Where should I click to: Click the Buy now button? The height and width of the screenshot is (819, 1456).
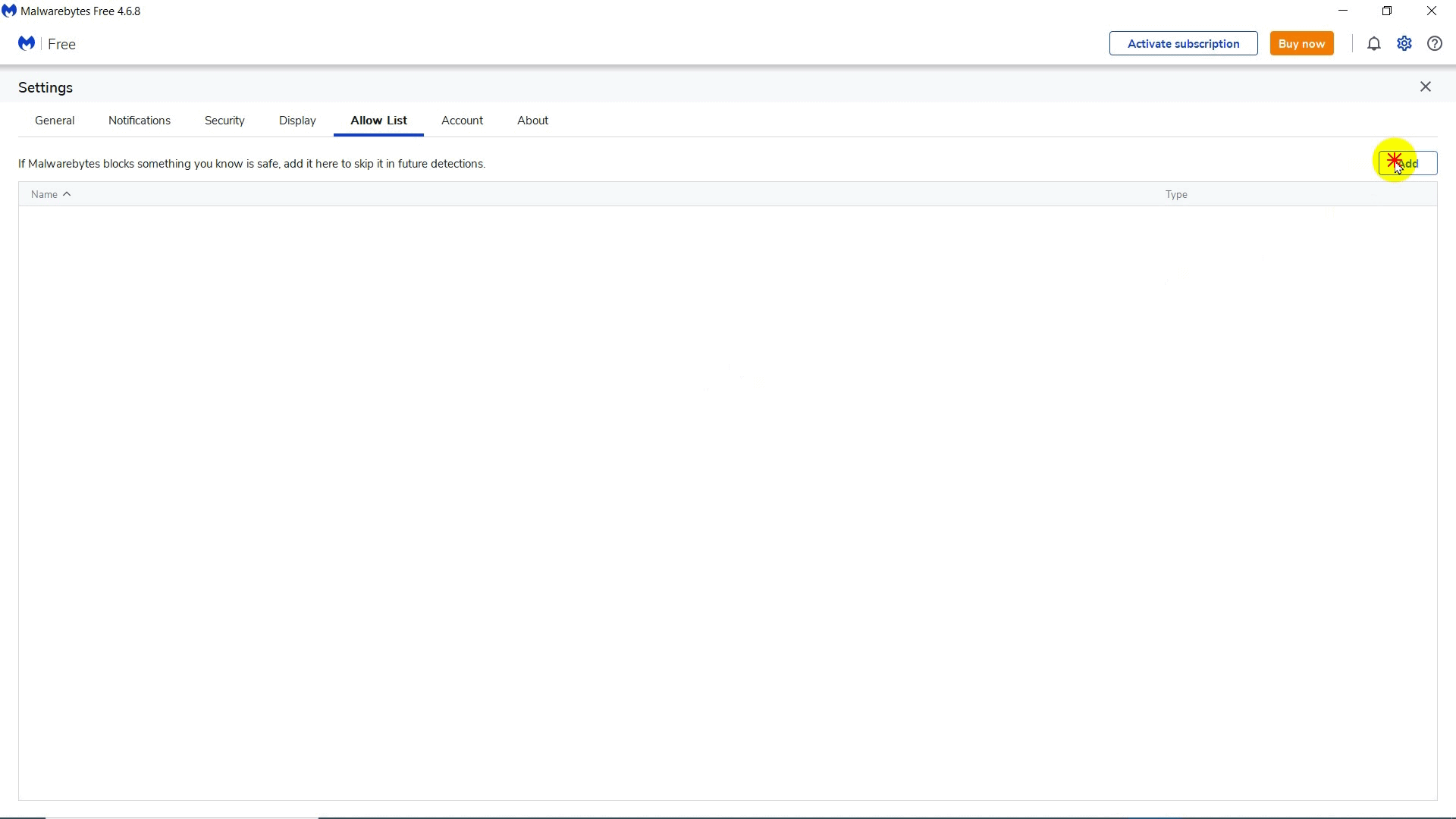coord(1301,43)
